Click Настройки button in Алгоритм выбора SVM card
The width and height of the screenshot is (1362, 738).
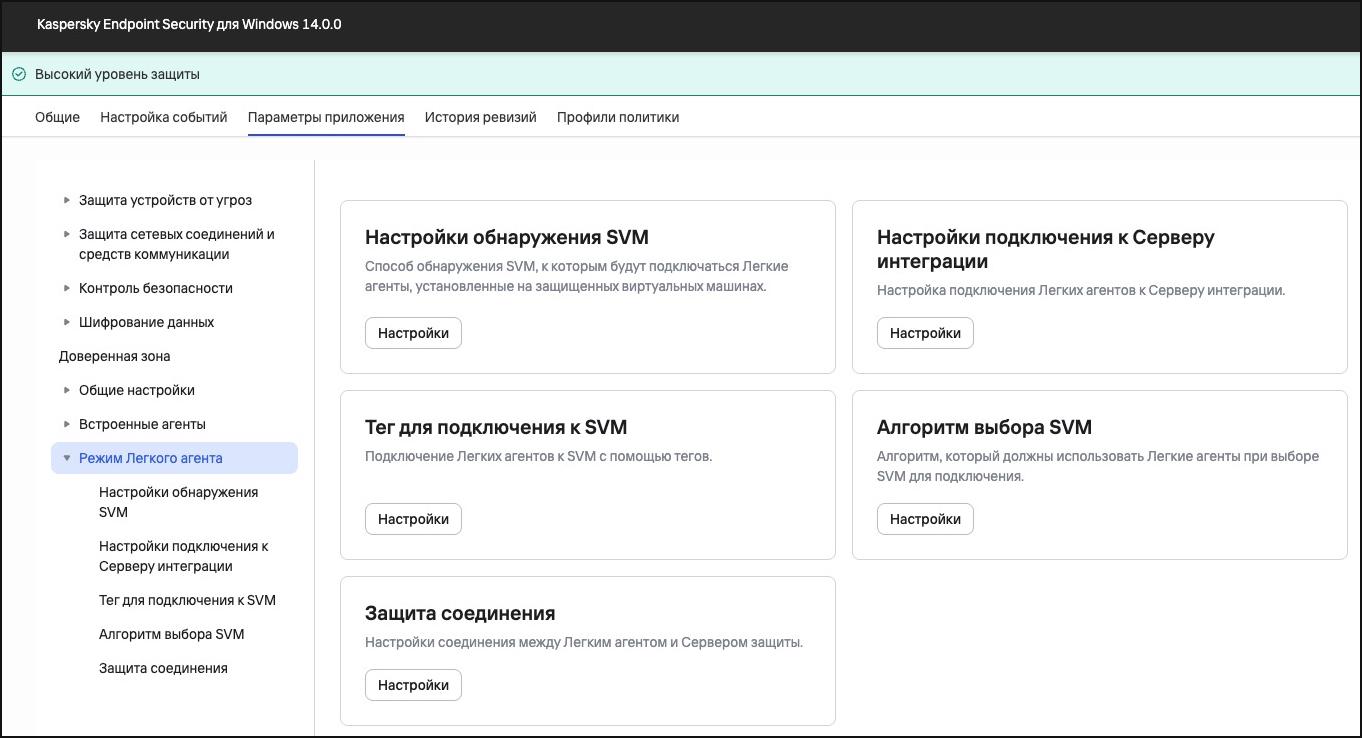925,519
